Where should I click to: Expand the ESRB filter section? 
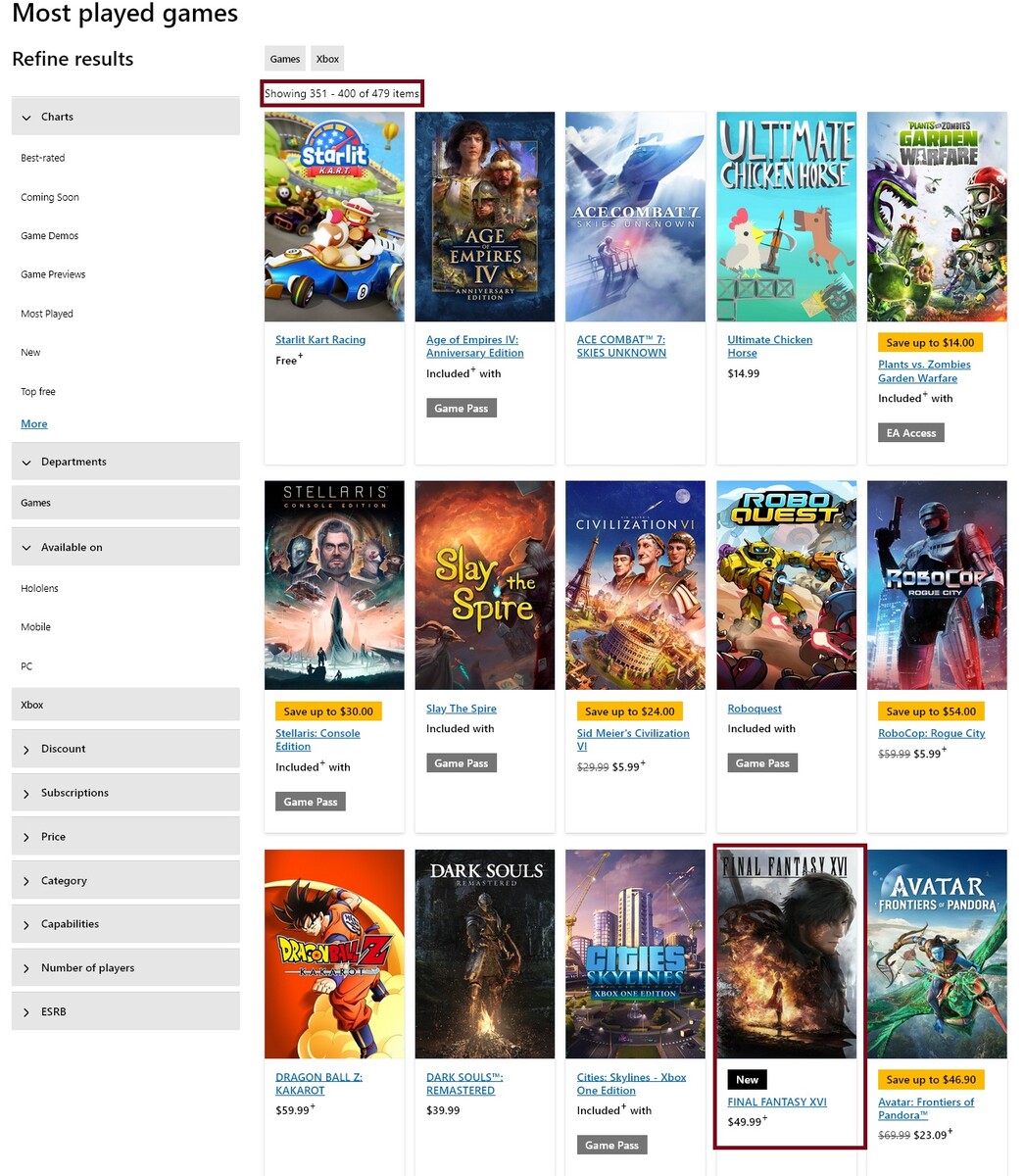point(125,1011)
